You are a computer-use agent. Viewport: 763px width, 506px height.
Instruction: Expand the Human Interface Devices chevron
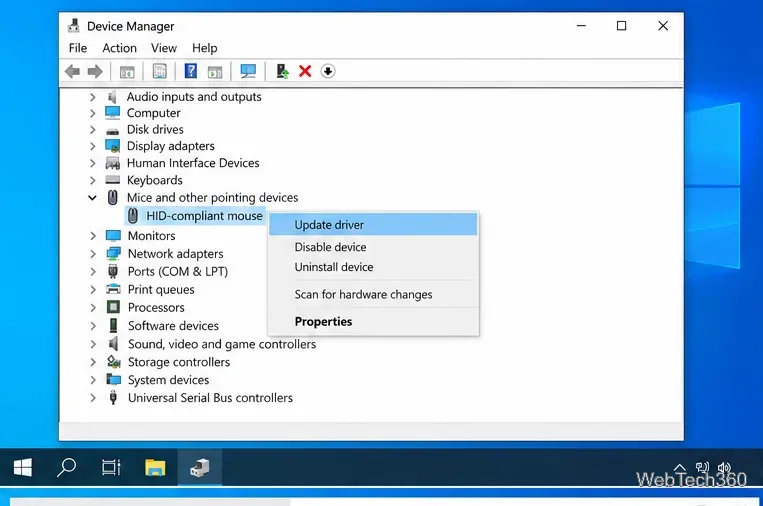click(92, 163)
